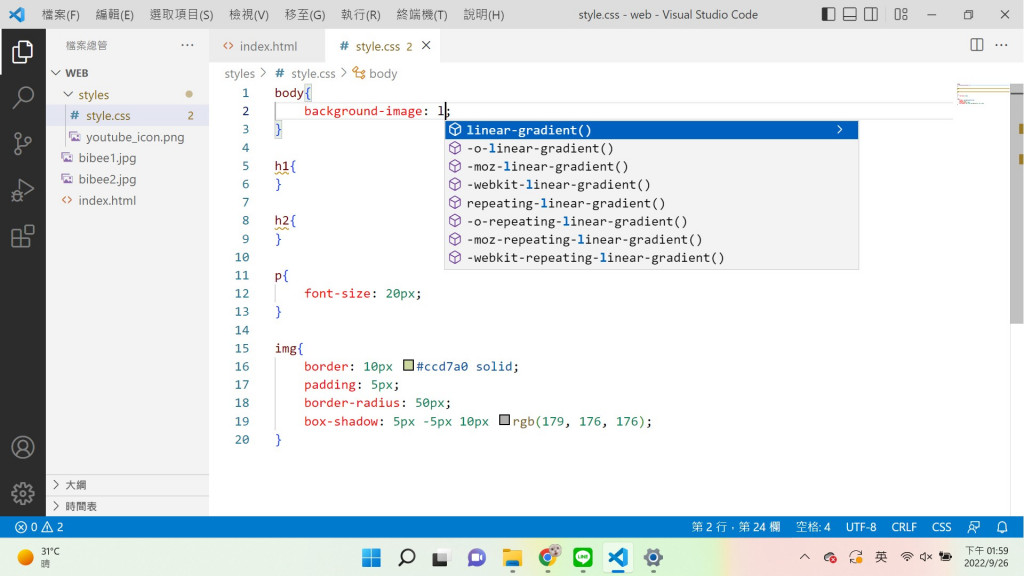
Task: Change line ending via CRLF status
Action: point(904,527)
